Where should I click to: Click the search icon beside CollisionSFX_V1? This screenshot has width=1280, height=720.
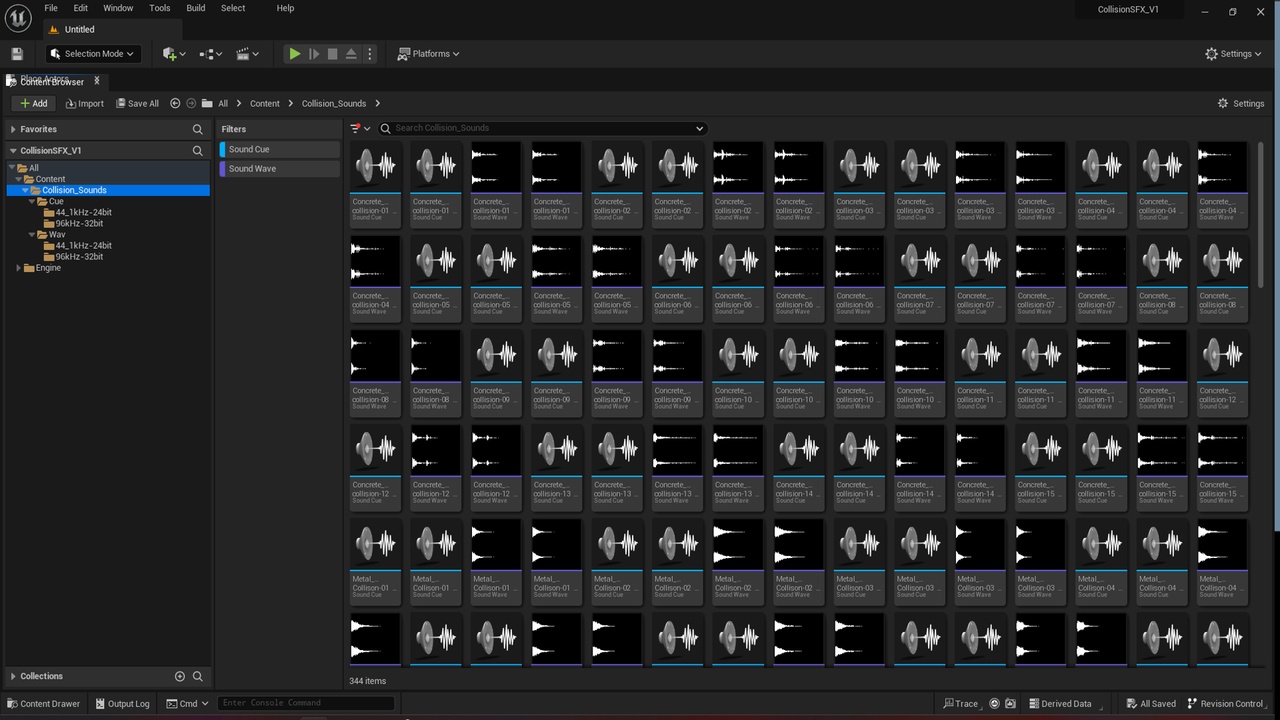click(x=198, y=151)
